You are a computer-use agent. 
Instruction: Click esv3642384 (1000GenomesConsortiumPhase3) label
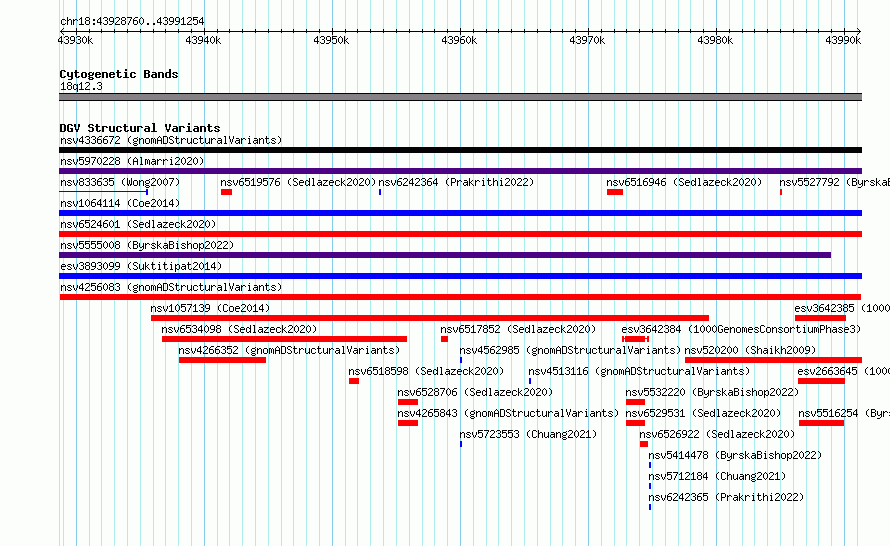click(741, 329)
